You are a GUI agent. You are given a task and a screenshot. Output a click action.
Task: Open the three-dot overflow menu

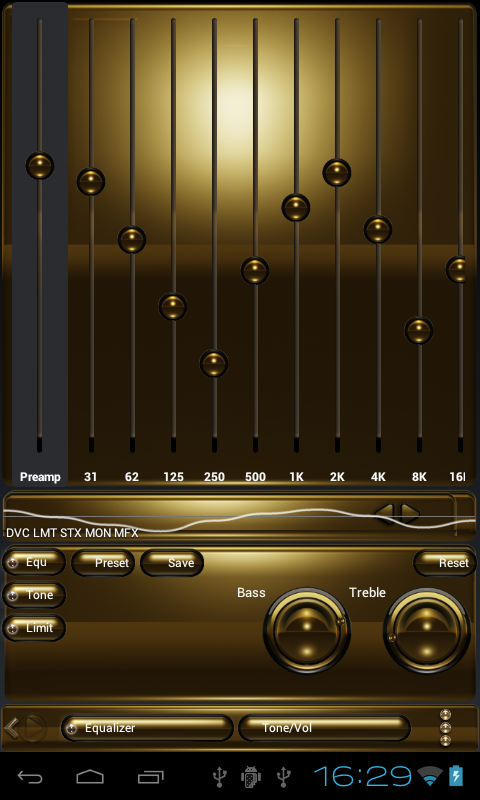445,728
